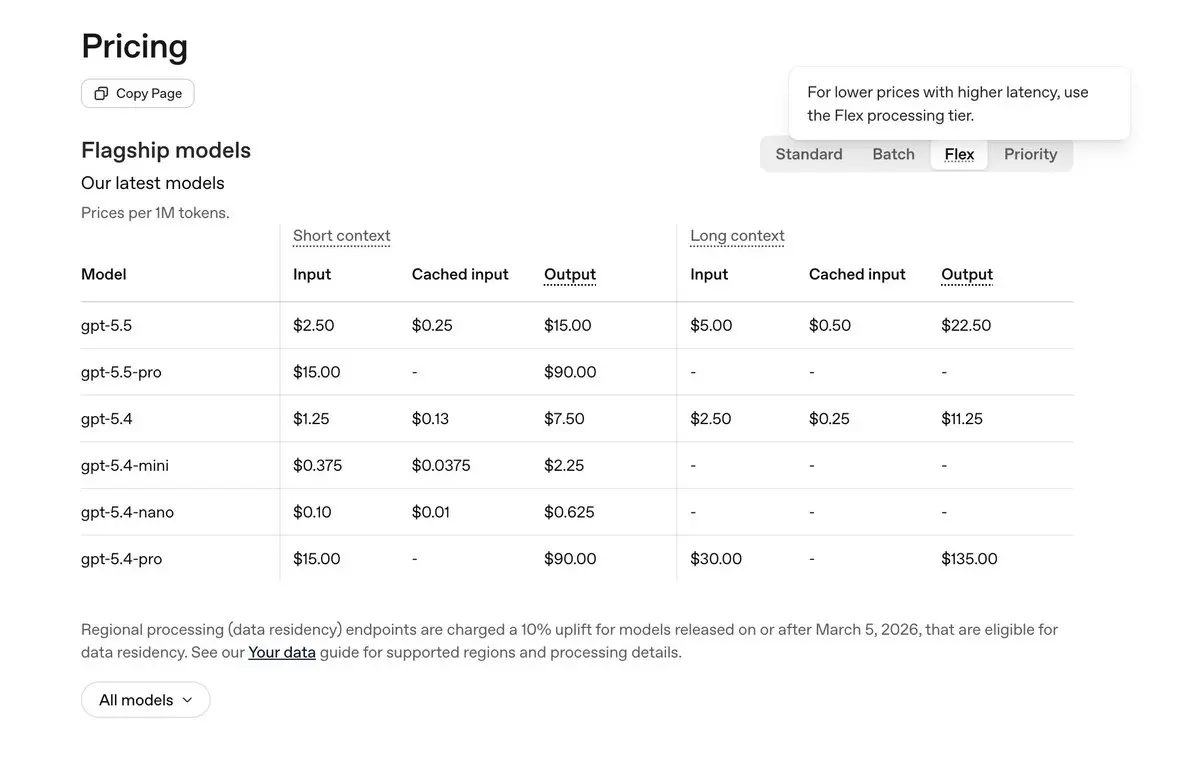Click the gpt-5.4-pro model name
1200x764 pixels.
tap(121, 559)
